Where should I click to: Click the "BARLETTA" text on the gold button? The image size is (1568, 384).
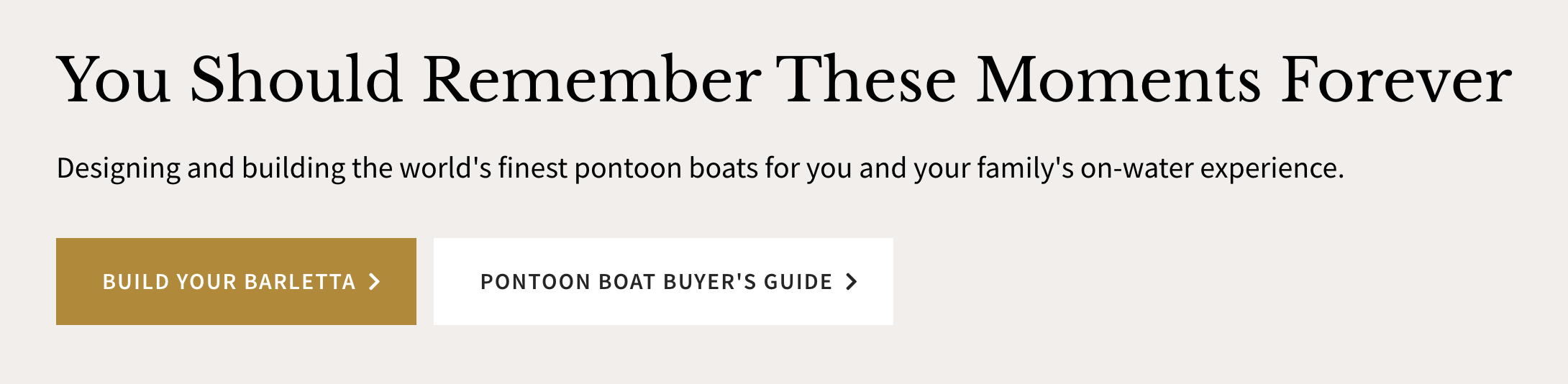pos(300,282)
